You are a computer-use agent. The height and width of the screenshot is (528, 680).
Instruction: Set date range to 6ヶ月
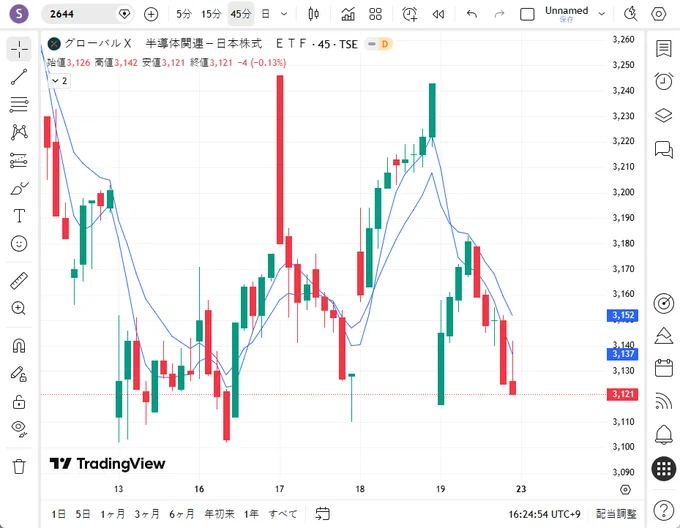(x=182, y=514)
